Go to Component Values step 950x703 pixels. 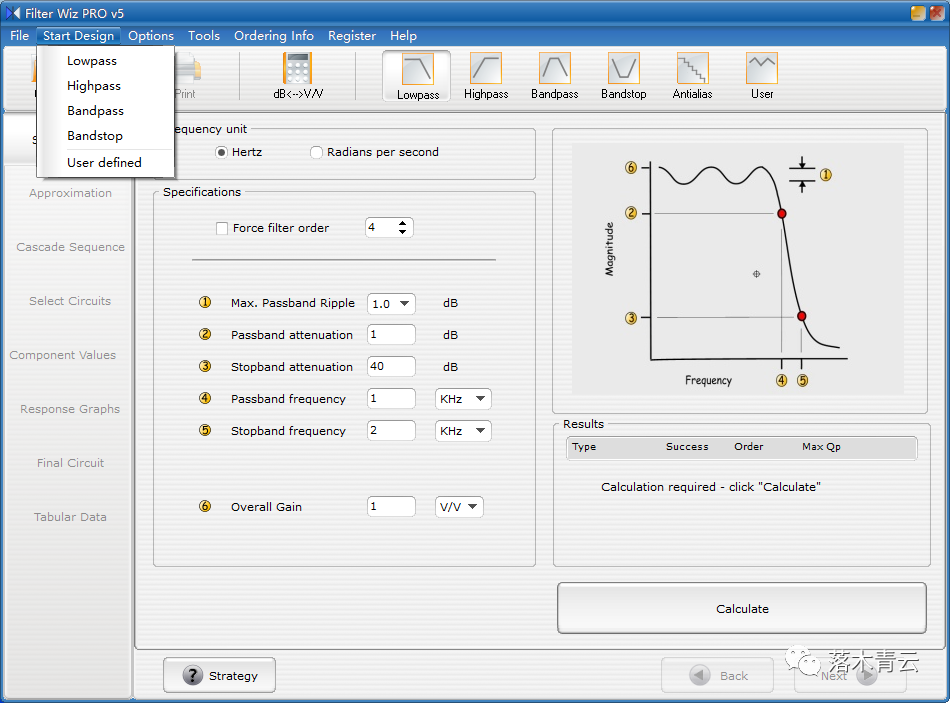click(63, 355)
